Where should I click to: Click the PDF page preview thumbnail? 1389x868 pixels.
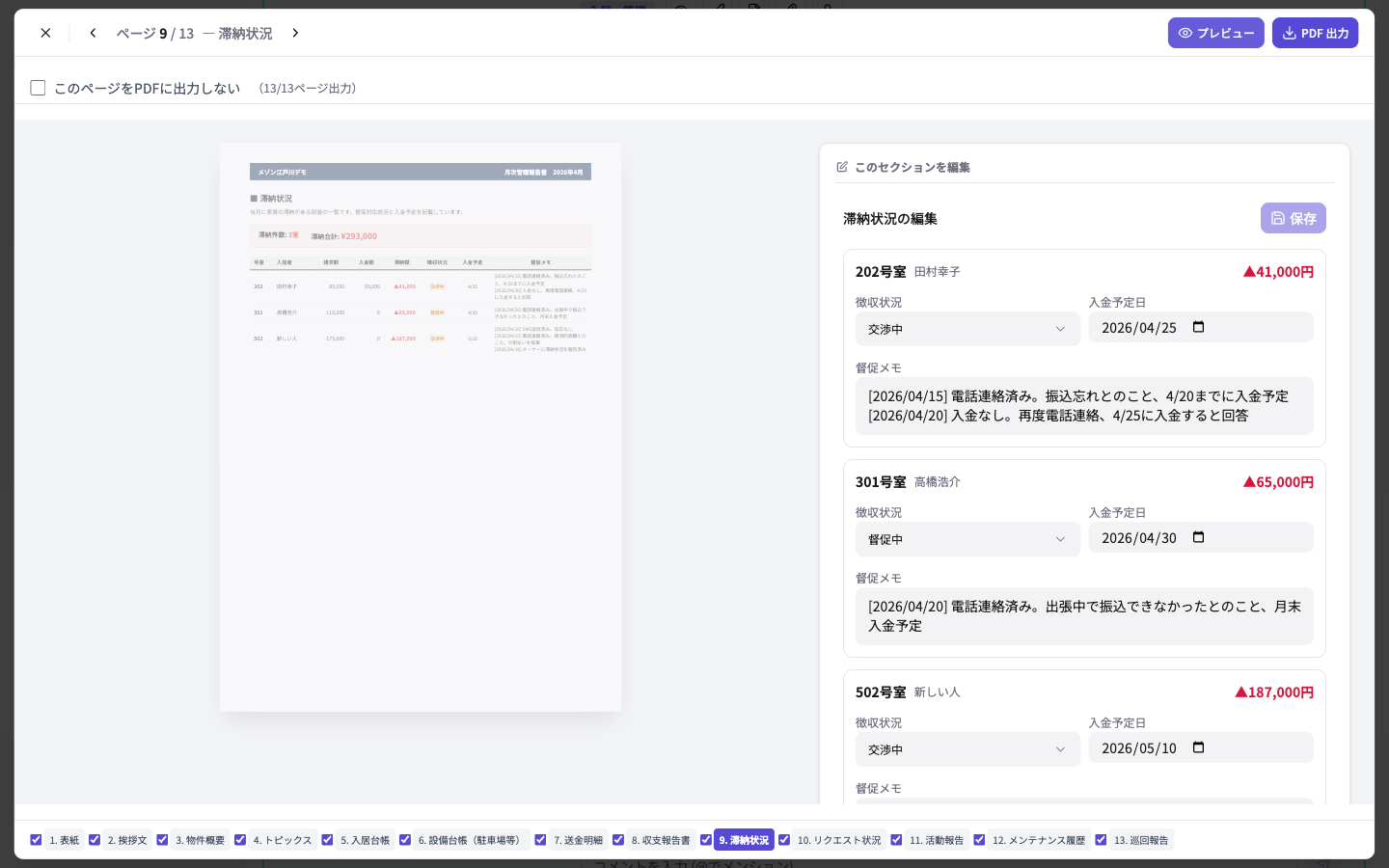(421, 427)
